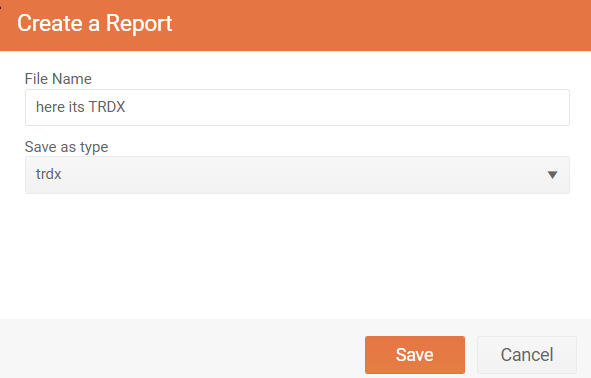This screenshot has width=591, height=378.
Task: Place cursor after TRDX in file name
Action: [x=126, y=107]
